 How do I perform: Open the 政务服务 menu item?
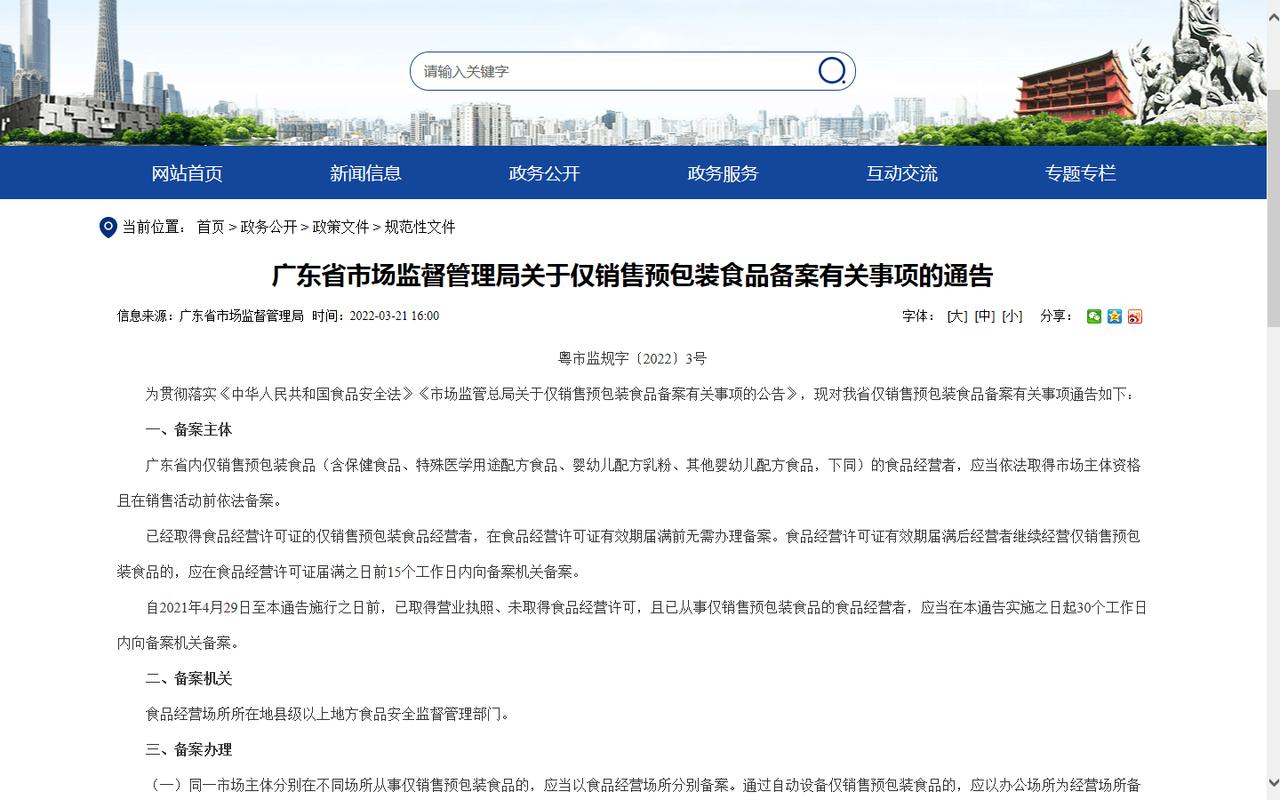tap(722, 172)
